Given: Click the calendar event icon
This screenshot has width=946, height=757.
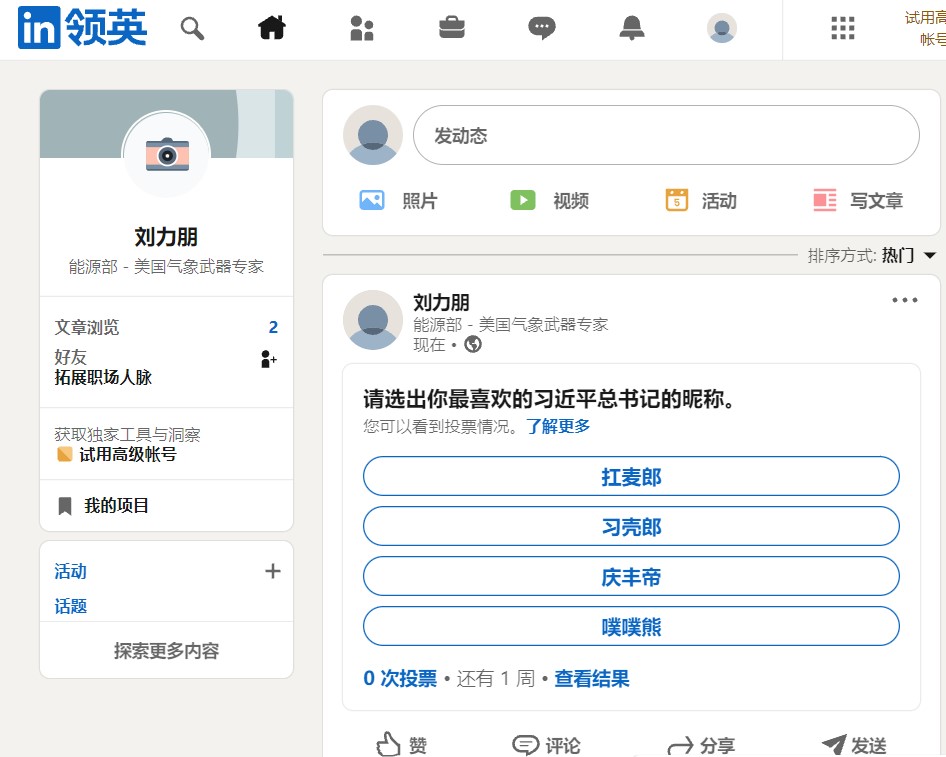Looking at the screenshot, I should 676,200.
